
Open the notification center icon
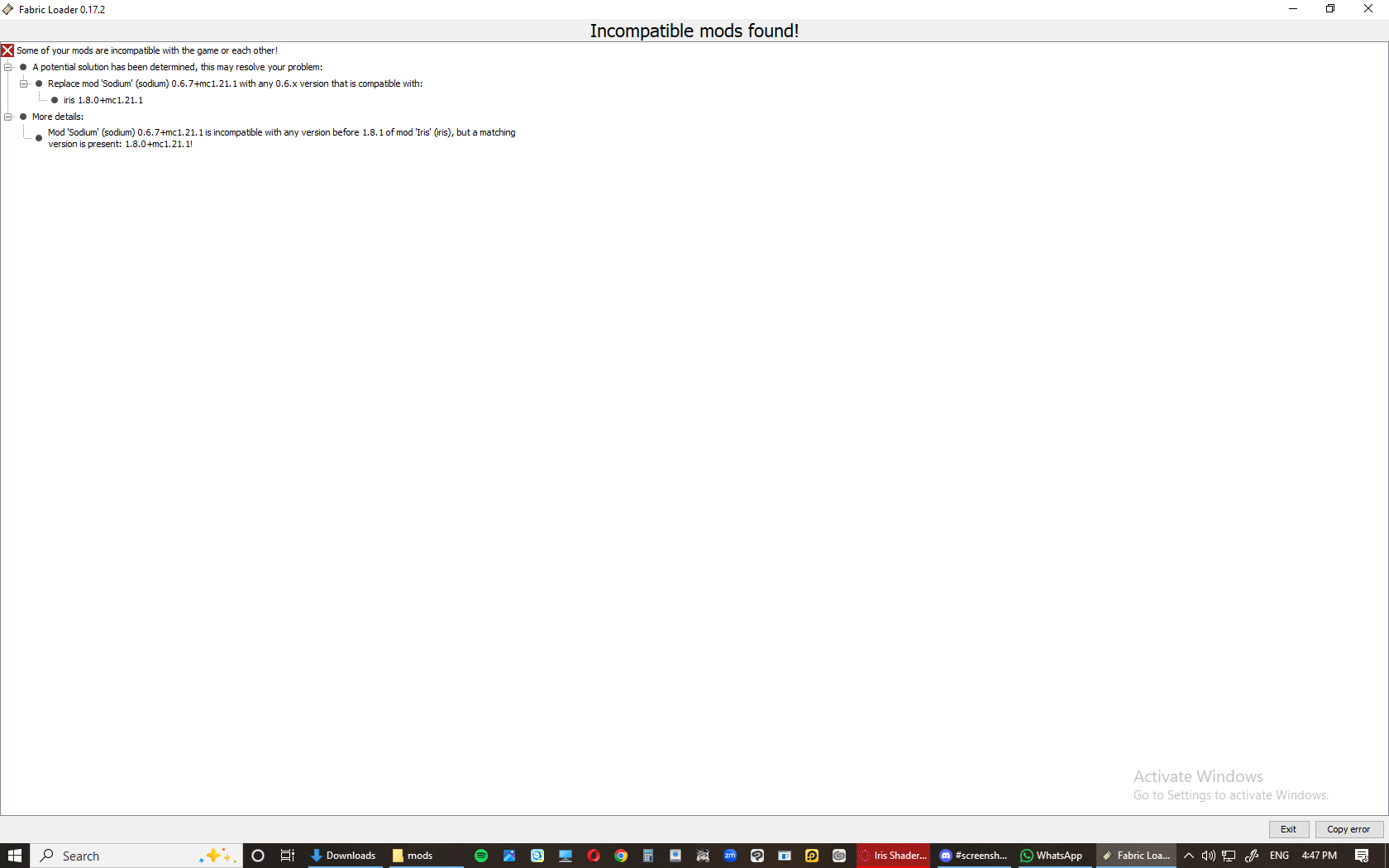pyautogui.click(x=1362, y=856)
